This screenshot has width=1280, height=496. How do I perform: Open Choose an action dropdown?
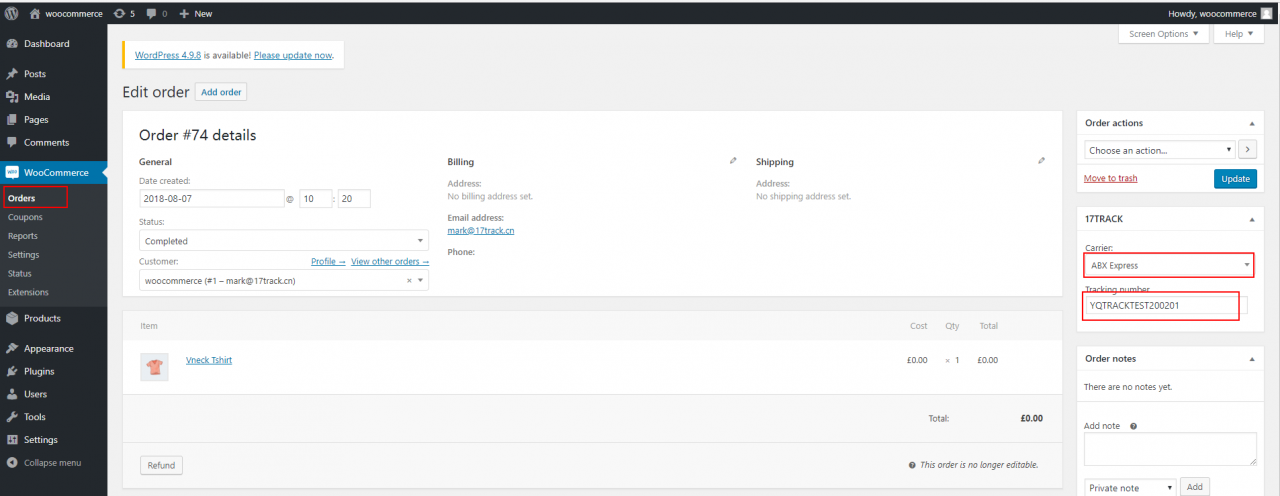[x=1160, y=150]
